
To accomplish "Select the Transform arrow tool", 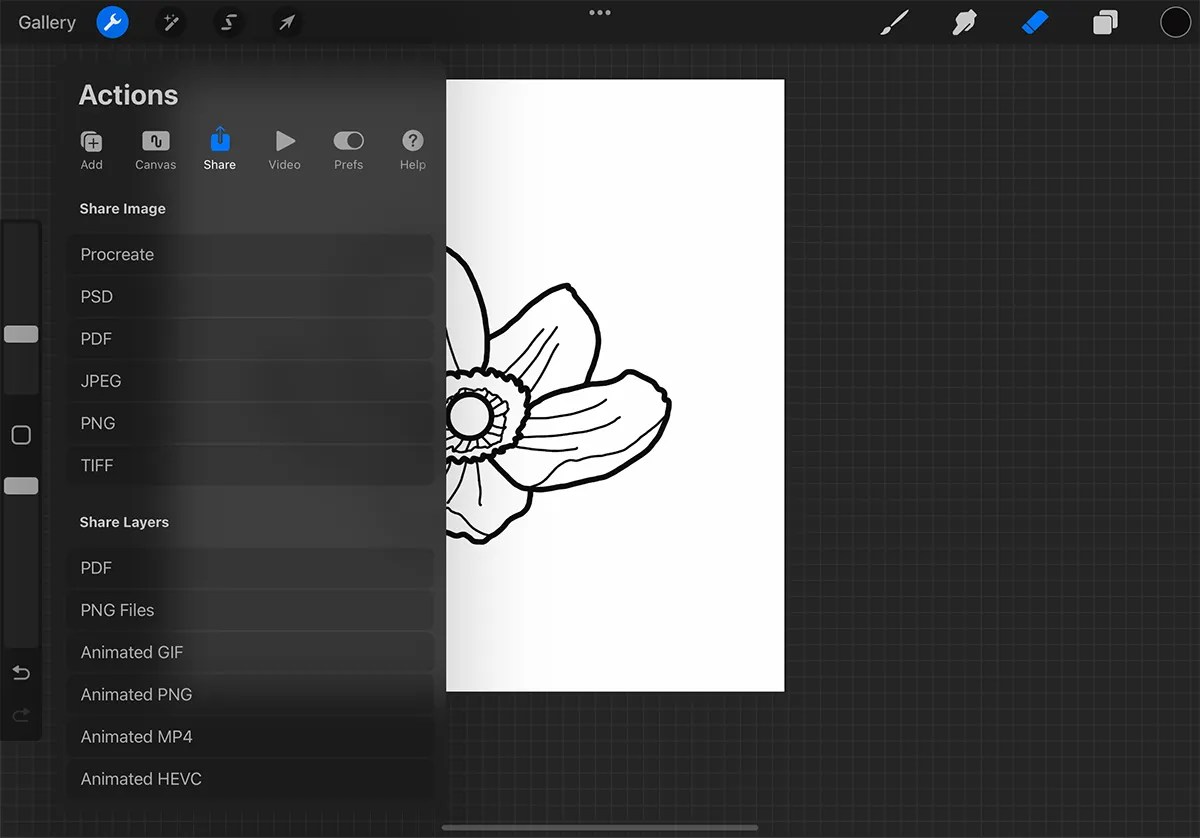I will click(x=287, y=22).
